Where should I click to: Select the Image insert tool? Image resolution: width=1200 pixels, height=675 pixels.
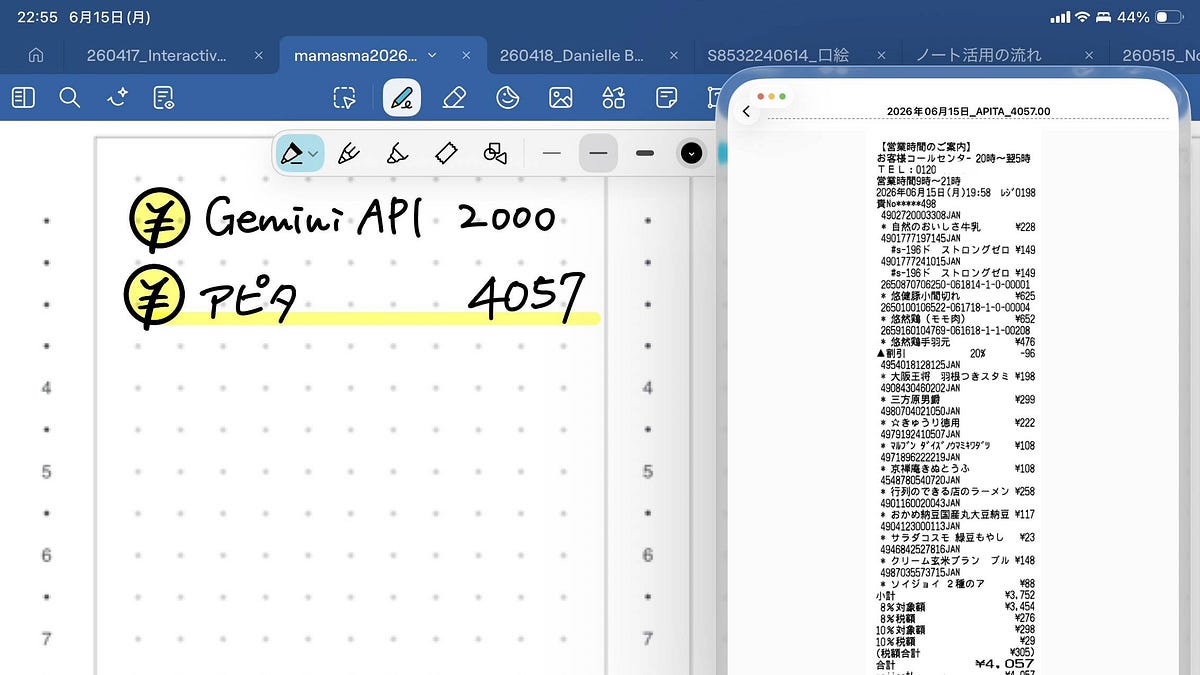point(560,97)
